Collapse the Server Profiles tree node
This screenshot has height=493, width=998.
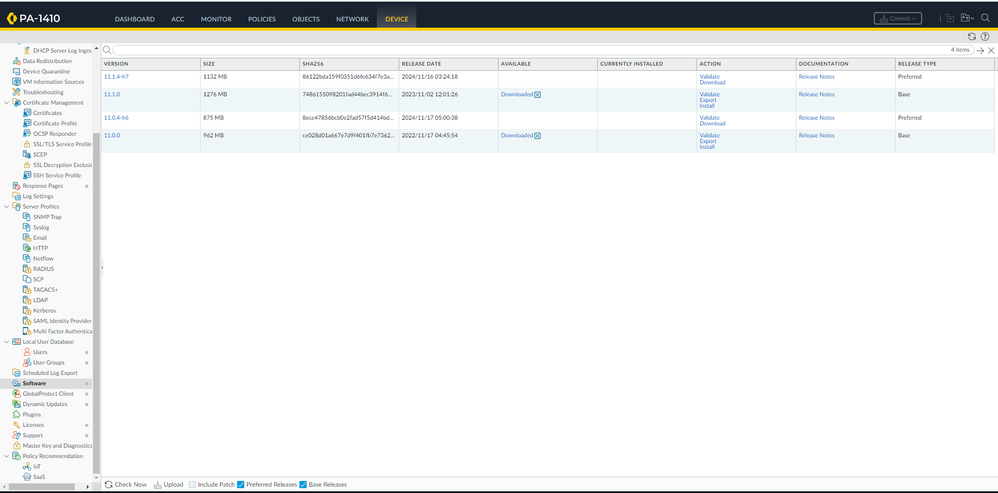tap(6, 207)
